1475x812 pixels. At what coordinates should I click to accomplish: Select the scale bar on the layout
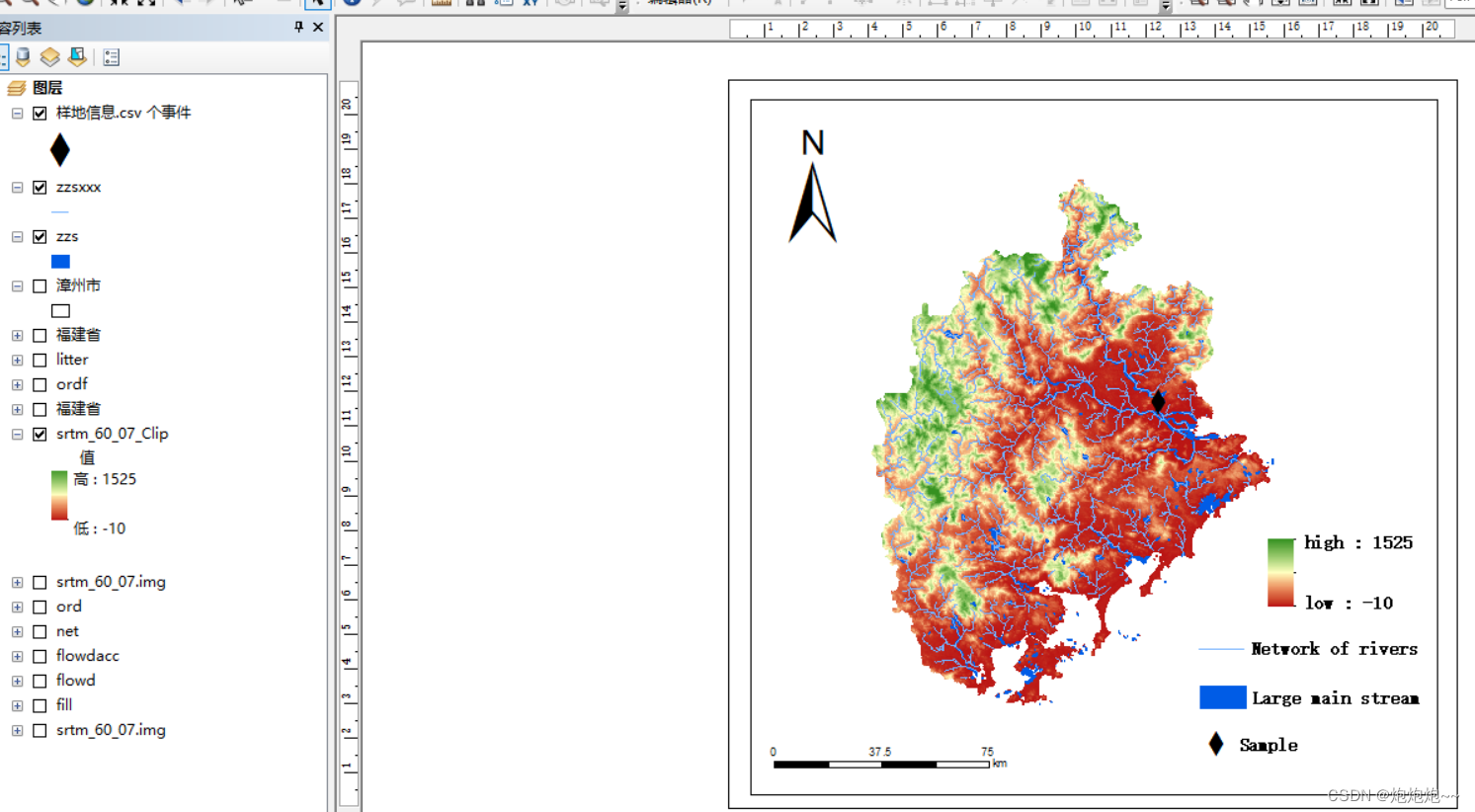tap(888, 758)
